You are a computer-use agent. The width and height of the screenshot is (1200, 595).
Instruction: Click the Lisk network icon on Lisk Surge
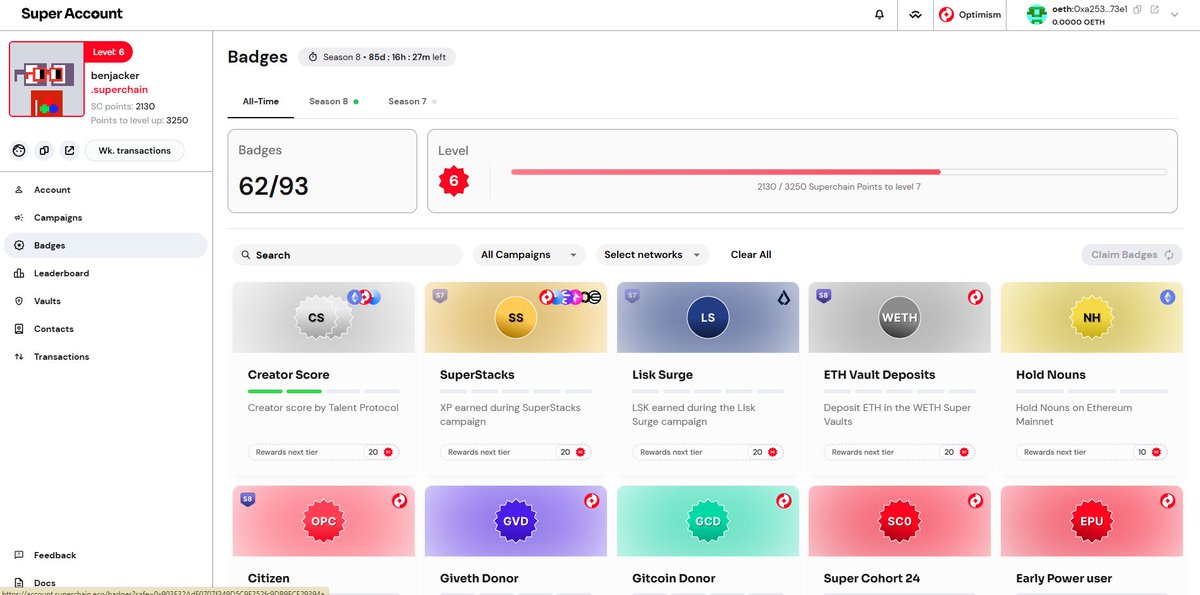[x=783, y=297]
